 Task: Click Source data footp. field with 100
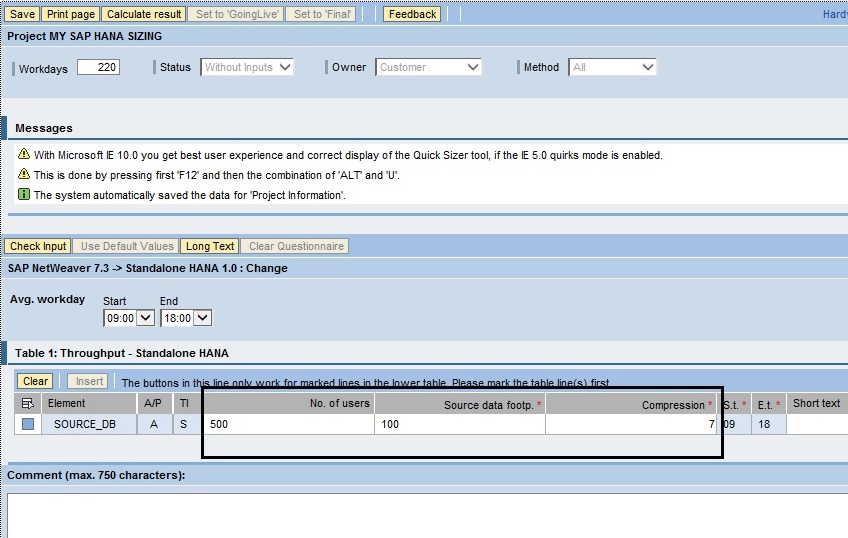(460, 424)
